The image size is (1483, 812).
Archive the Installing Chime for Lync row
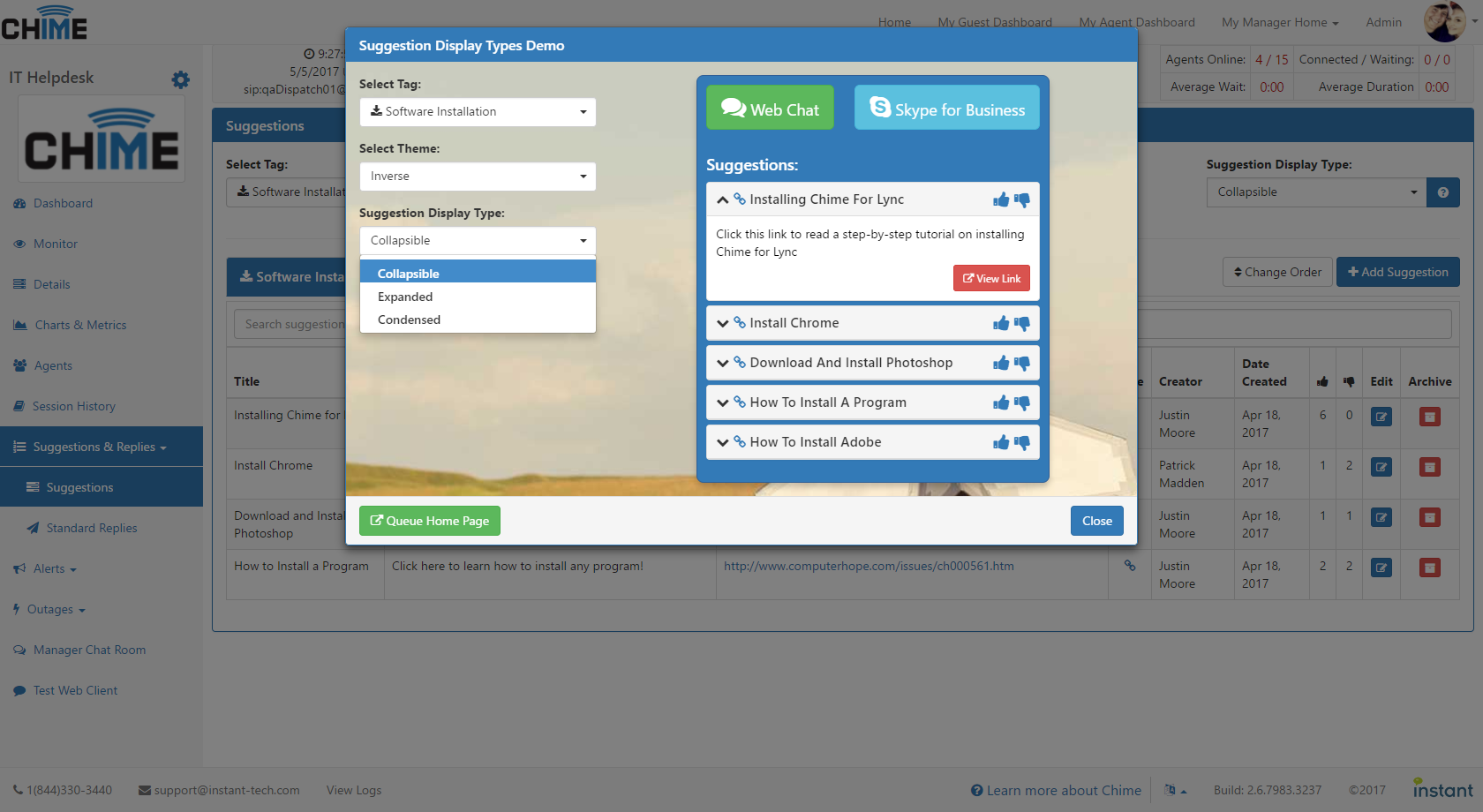pos(1430,417)
